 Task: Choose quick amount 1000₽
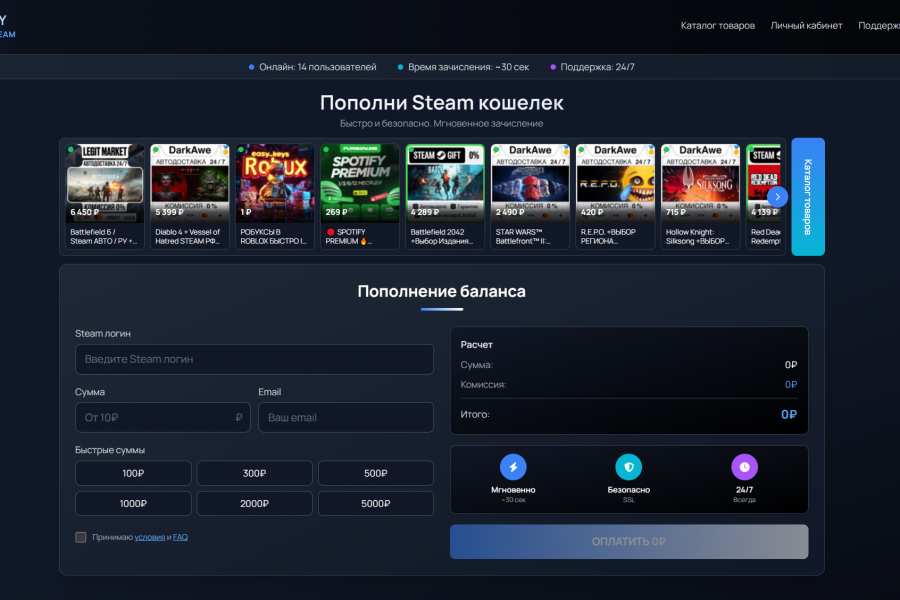click(x=133, y=504)
